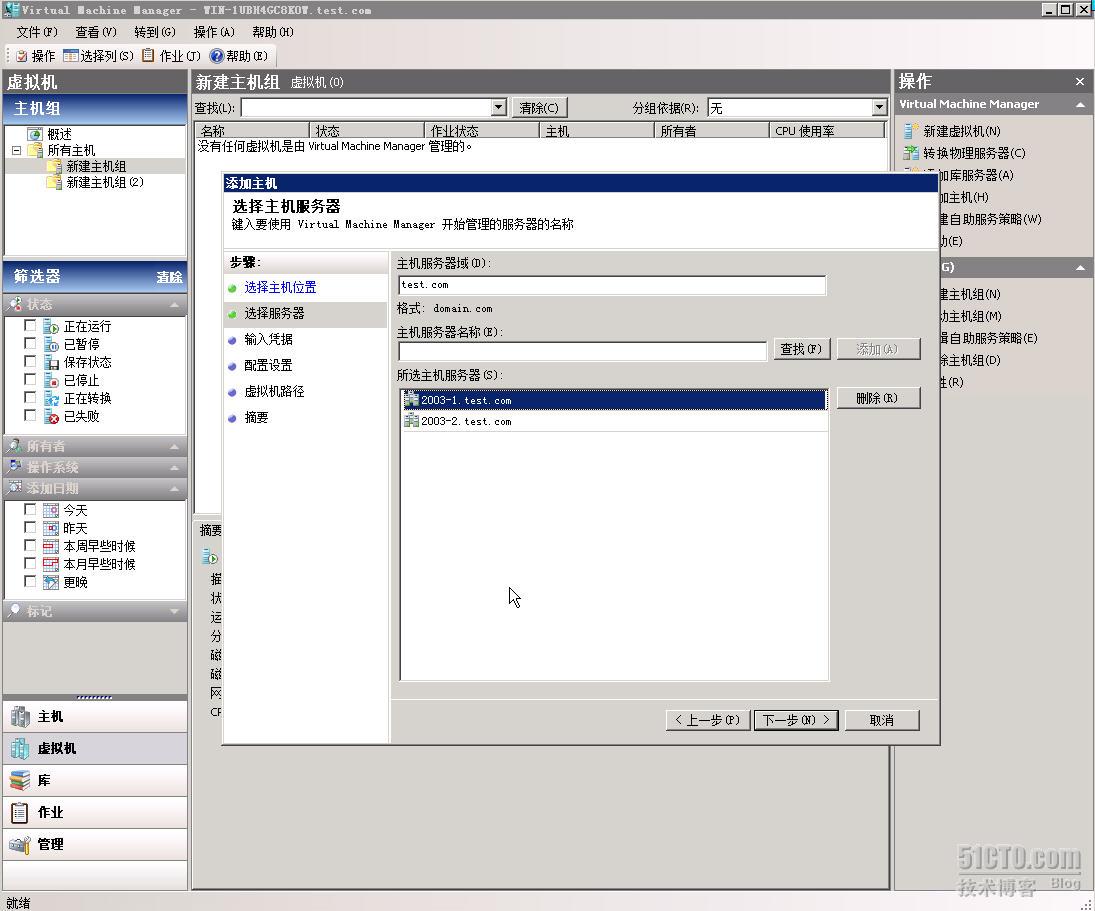The height and width of the screenshot is (911, 1095).
Task: Select the 所有主机 folder icon
Action: 35,150
